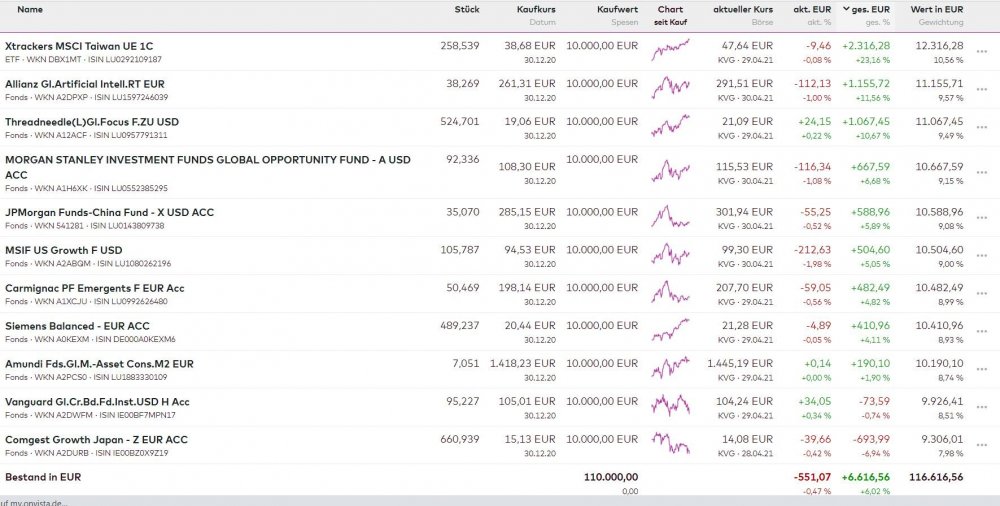The height and width of the screenshot is (506, 1000).
Task: Sort table by Wert in EUR header
Action: 937,10
